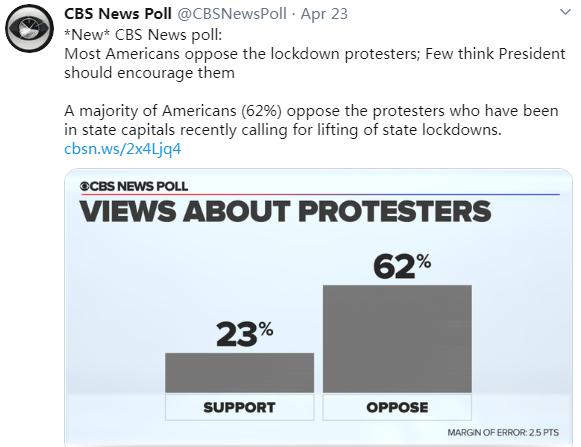Select the OPPOSE label box
The image size is (581, 447).
pos(397,407)
